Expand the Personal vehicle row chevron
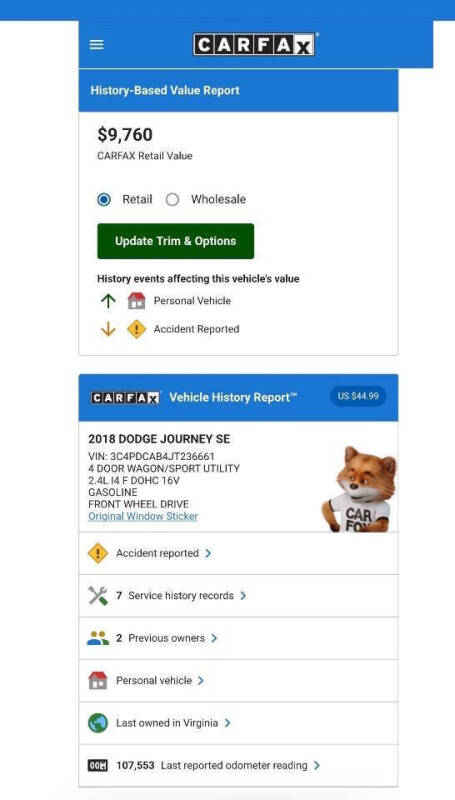Screen dimensions: 455x800 point(201,681)
